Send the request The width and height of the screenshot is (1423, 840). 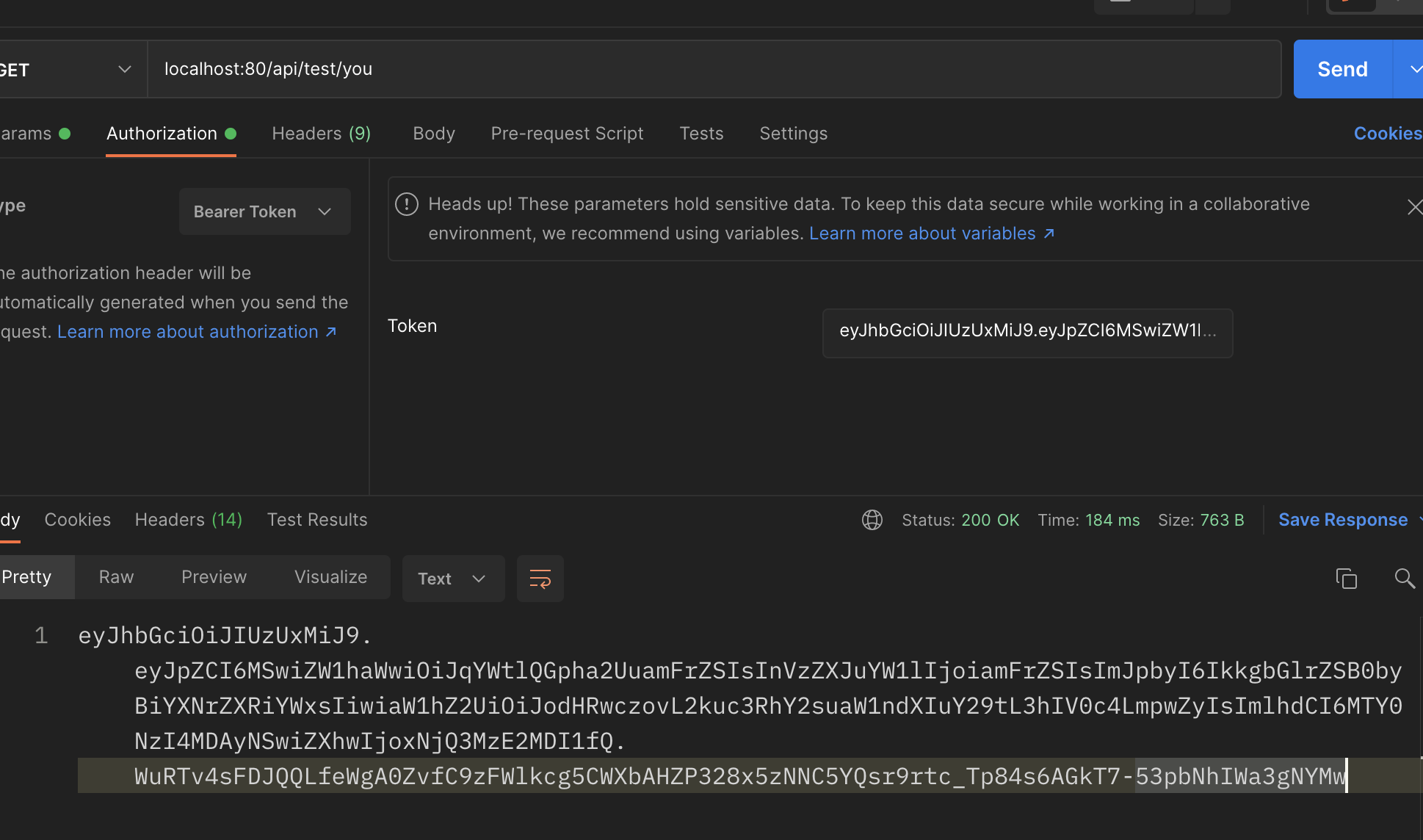(1342, 69)
